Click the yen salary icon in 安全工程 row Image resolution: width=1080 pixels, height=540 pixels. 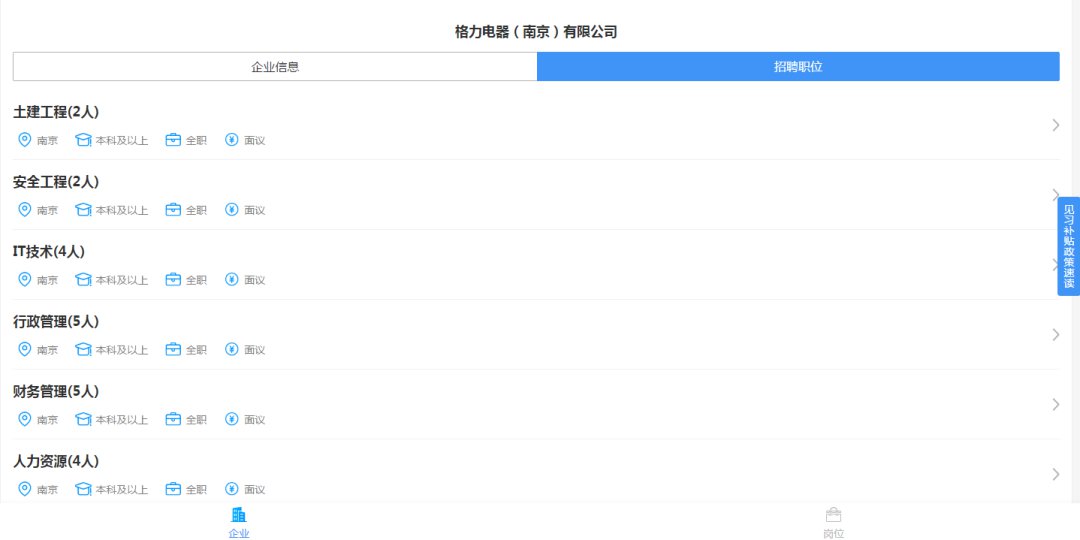point(232,209)
